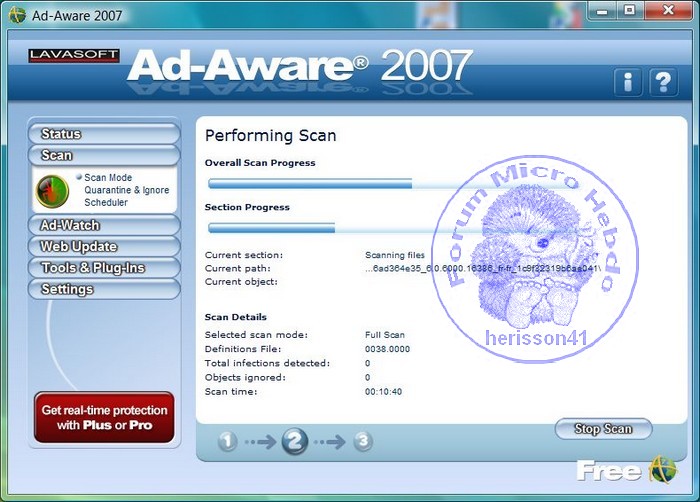This screenshot has width=700, height=502.
Task: Open Quarantine & Ignore sub-item
Action: point(127,190)
